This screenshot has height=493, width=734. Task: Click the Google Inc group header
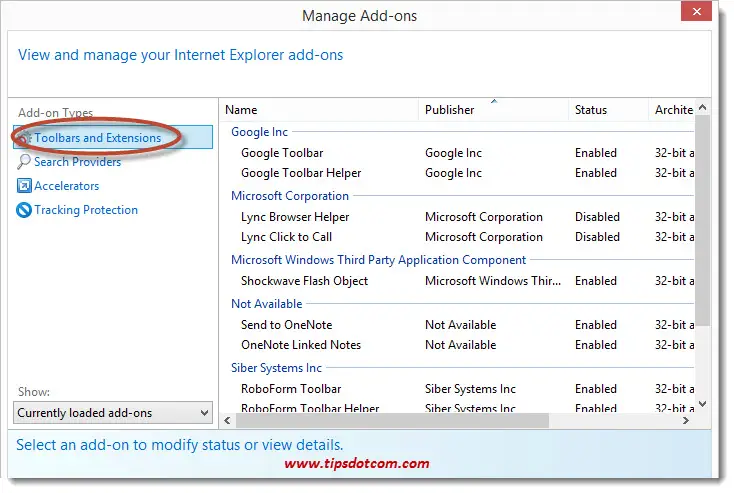(x=259, y=132)
